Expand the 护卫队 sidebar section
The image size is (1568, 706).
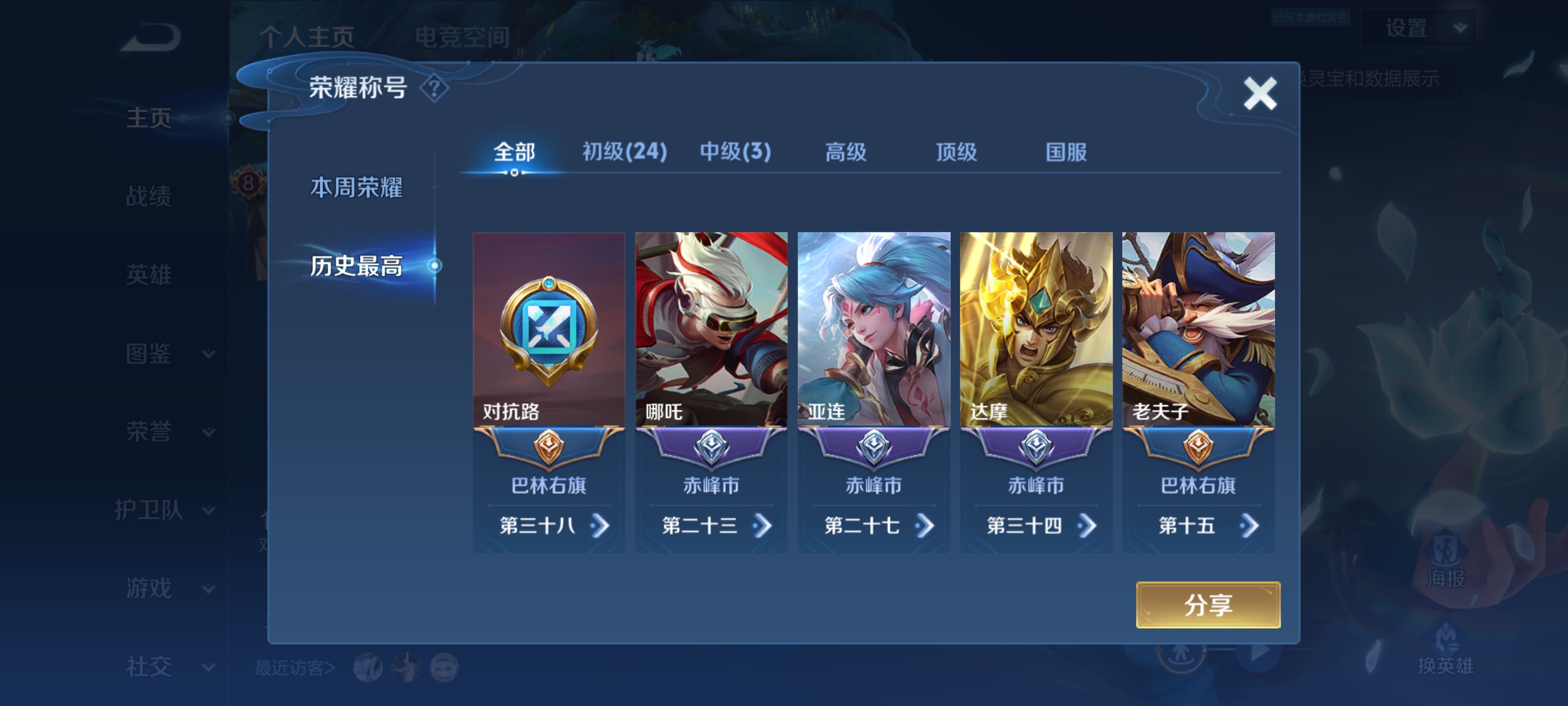[164, 510]
